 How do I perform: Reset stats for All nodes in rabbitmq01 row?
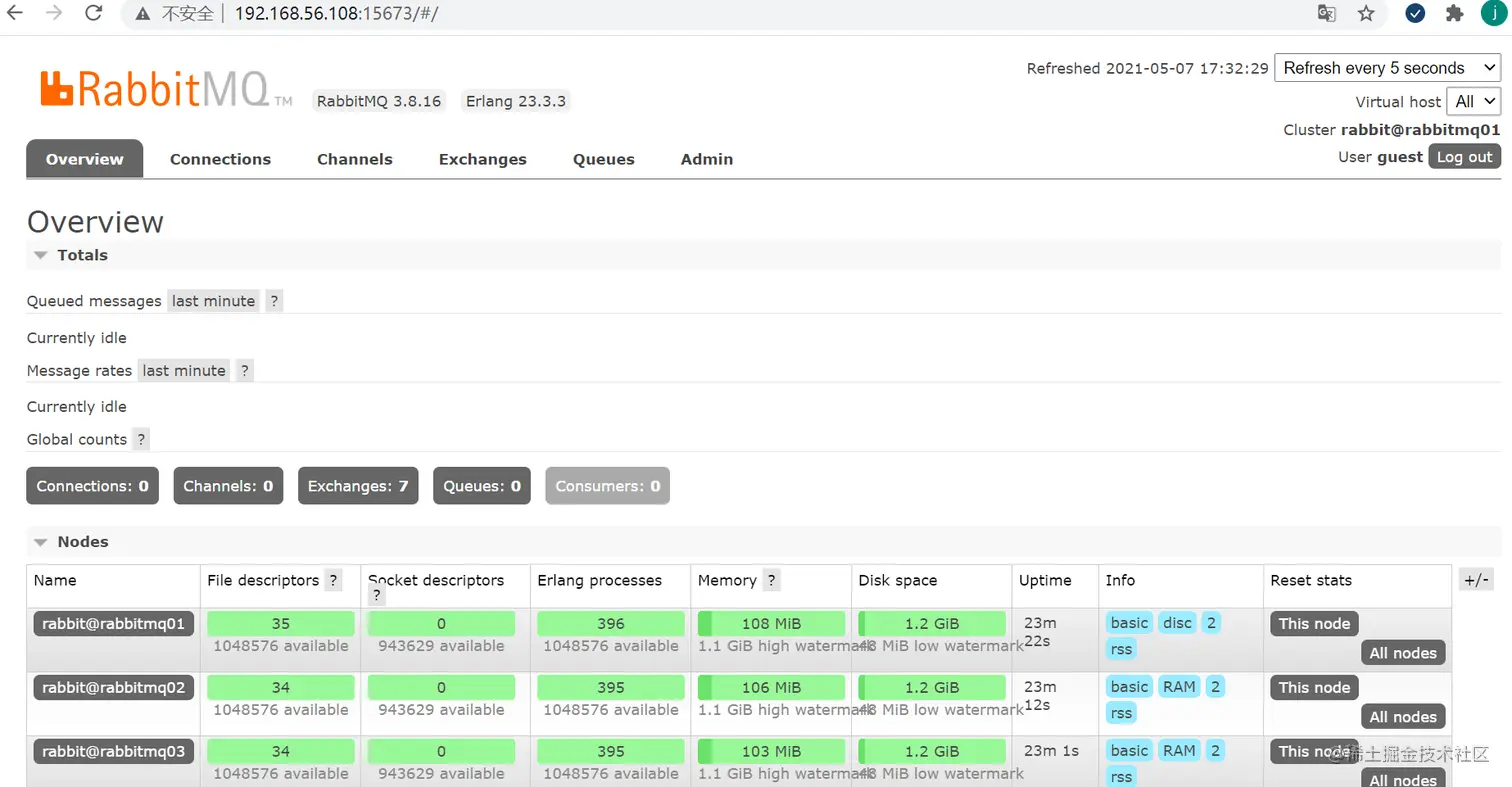1403,653
